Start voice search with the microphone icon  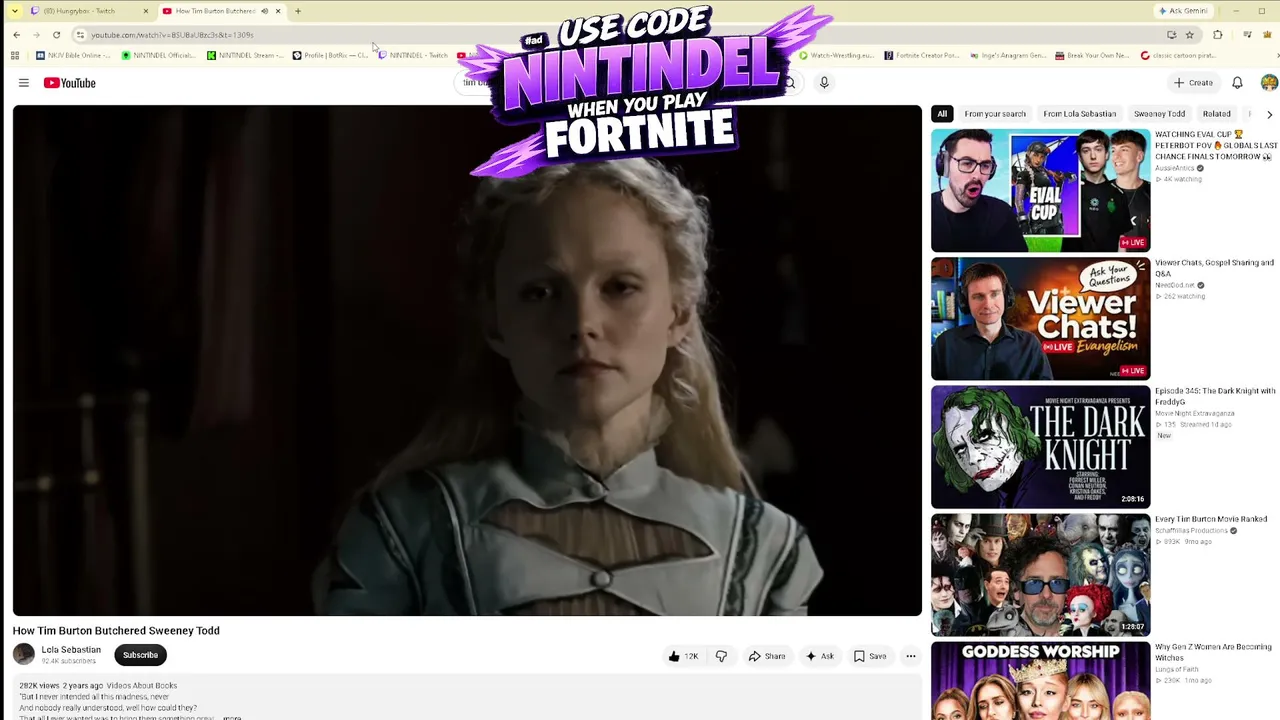(x=824, y=83)
